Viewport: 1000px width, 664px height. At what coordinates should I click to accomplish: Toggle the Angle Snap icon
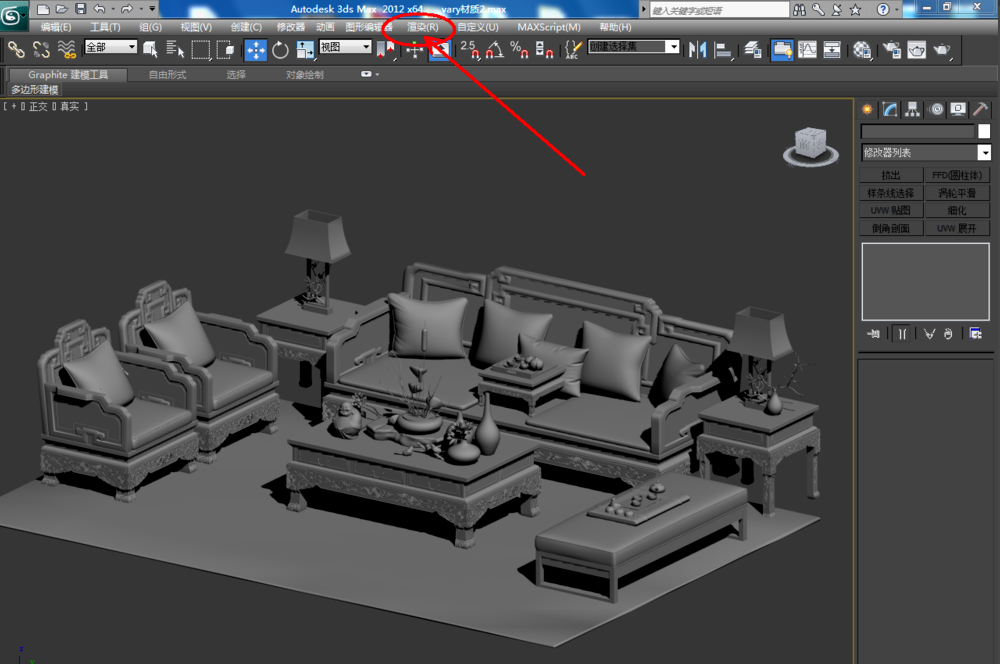click(x=495, y=49)
